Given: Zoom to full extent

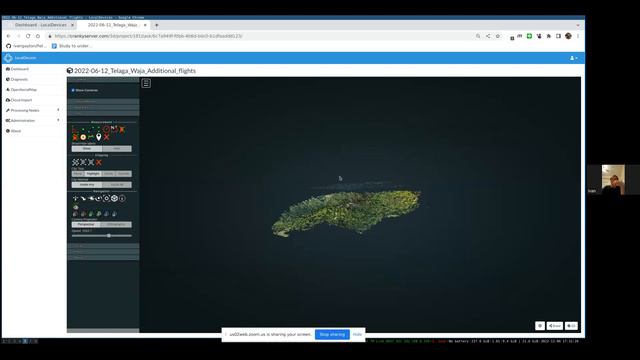Looking at the screenshot, I should pyautogui.click(x=107, y=198).
